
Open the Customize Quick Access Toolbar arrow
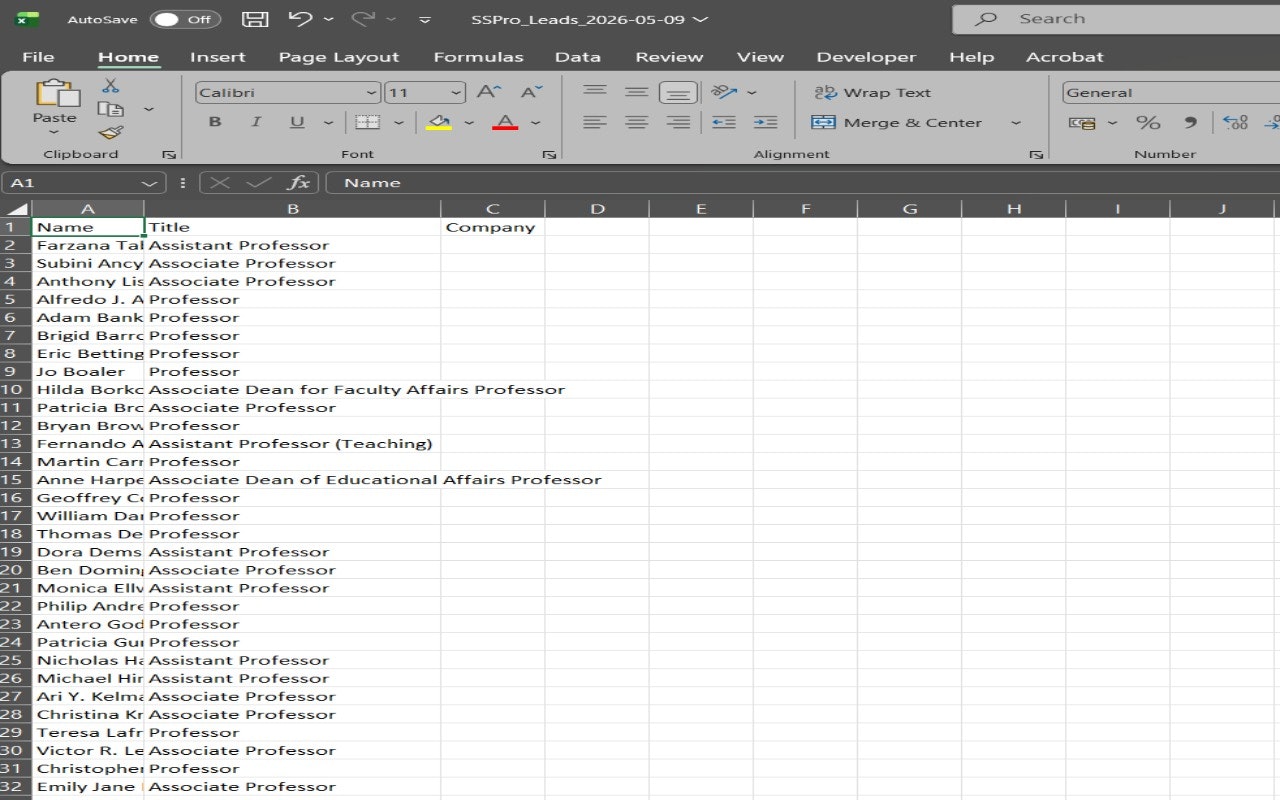click(425, 20)
